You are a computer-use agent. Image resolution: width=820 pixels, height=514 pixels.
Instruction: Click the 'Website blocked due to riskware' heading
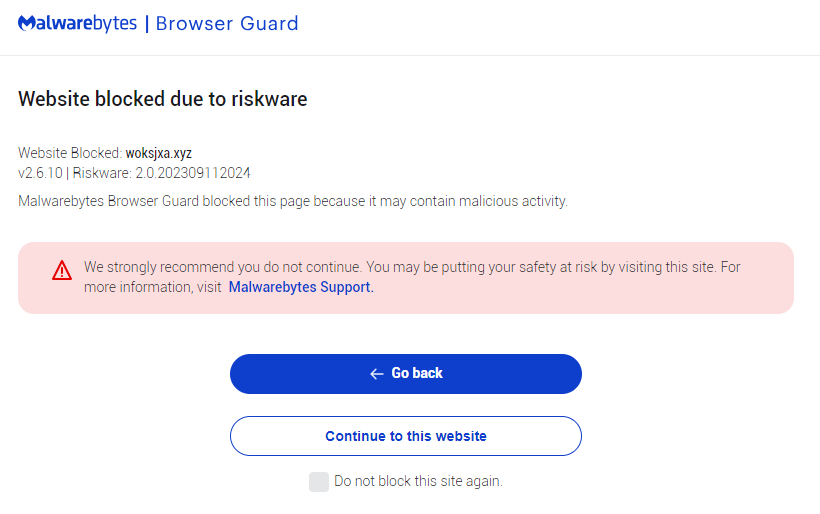coord(162,99)
